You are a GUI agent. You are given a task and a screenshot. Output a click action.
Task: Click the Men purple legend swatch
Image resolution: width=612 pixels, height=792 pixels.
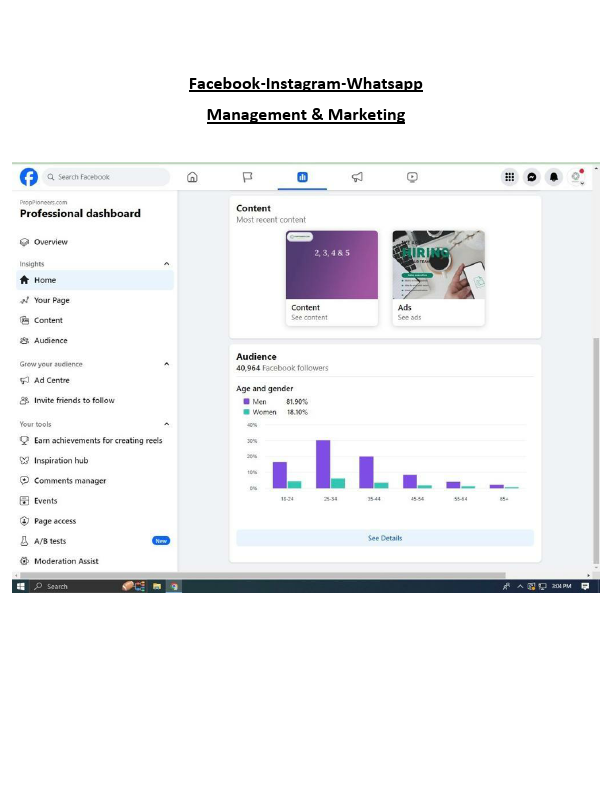pos(246,402)
